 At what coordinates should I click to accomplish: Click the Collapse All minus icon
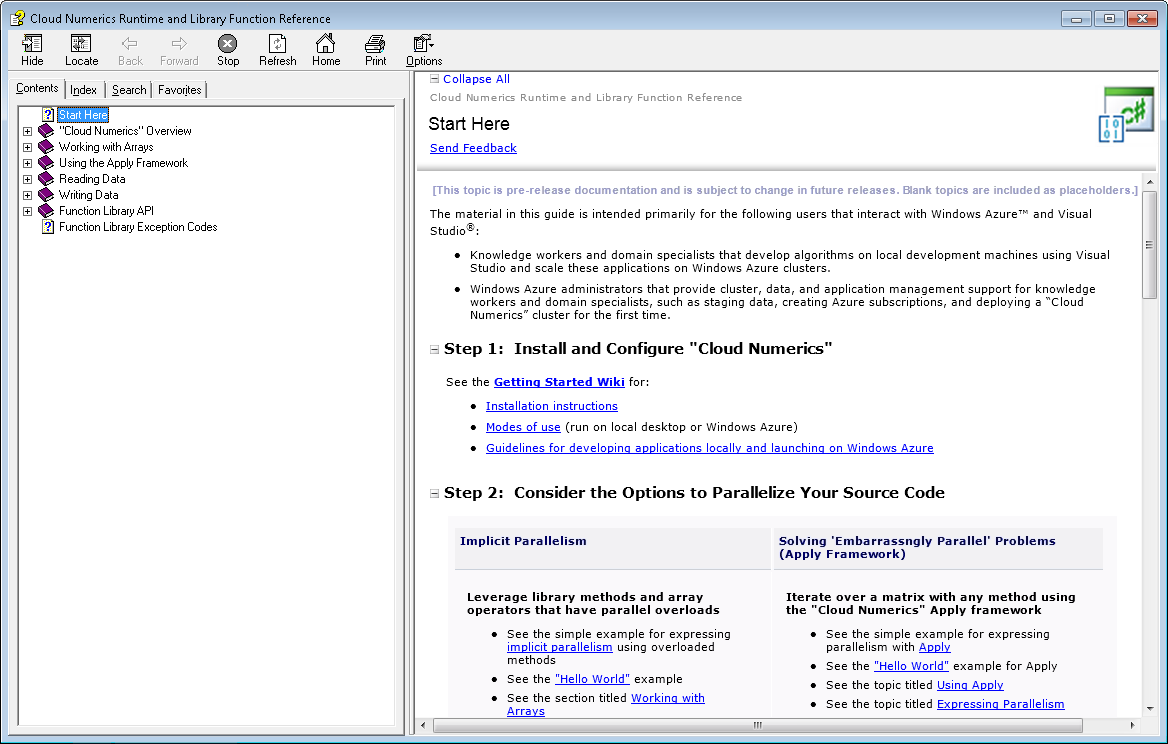click(434, 79)
